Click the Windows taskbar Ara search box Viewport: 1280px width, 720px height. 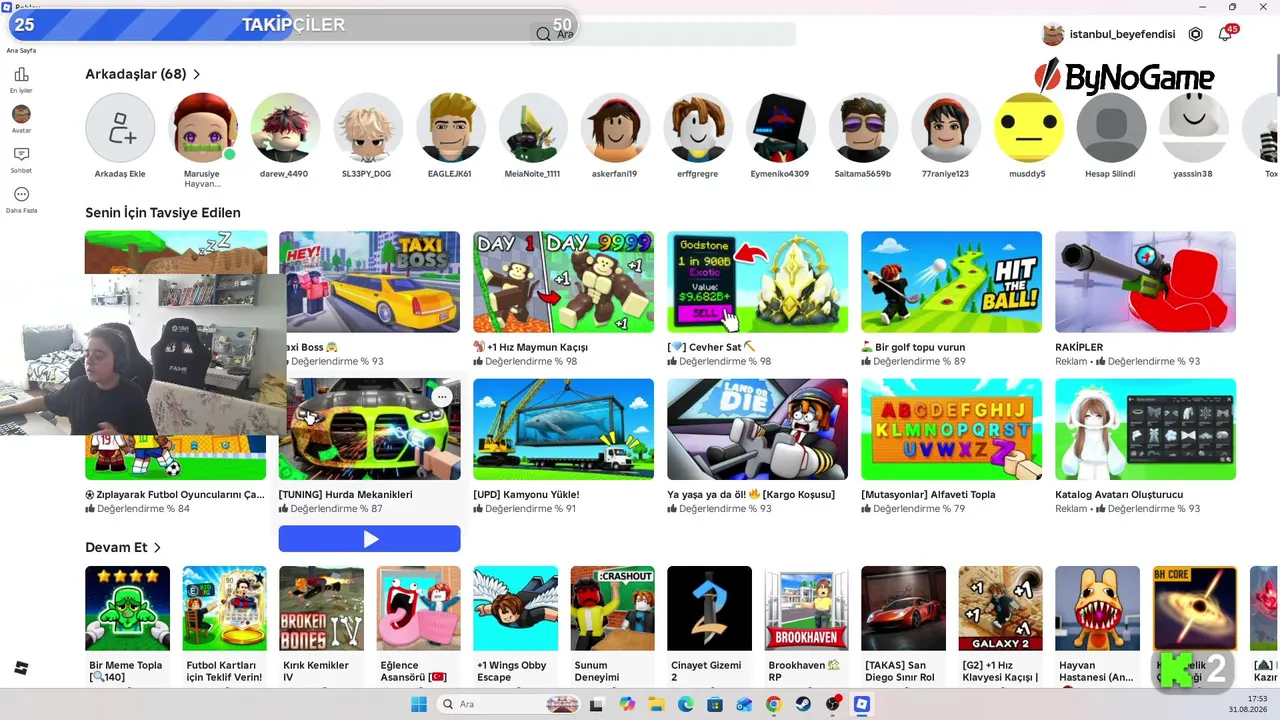coord(509,705)
